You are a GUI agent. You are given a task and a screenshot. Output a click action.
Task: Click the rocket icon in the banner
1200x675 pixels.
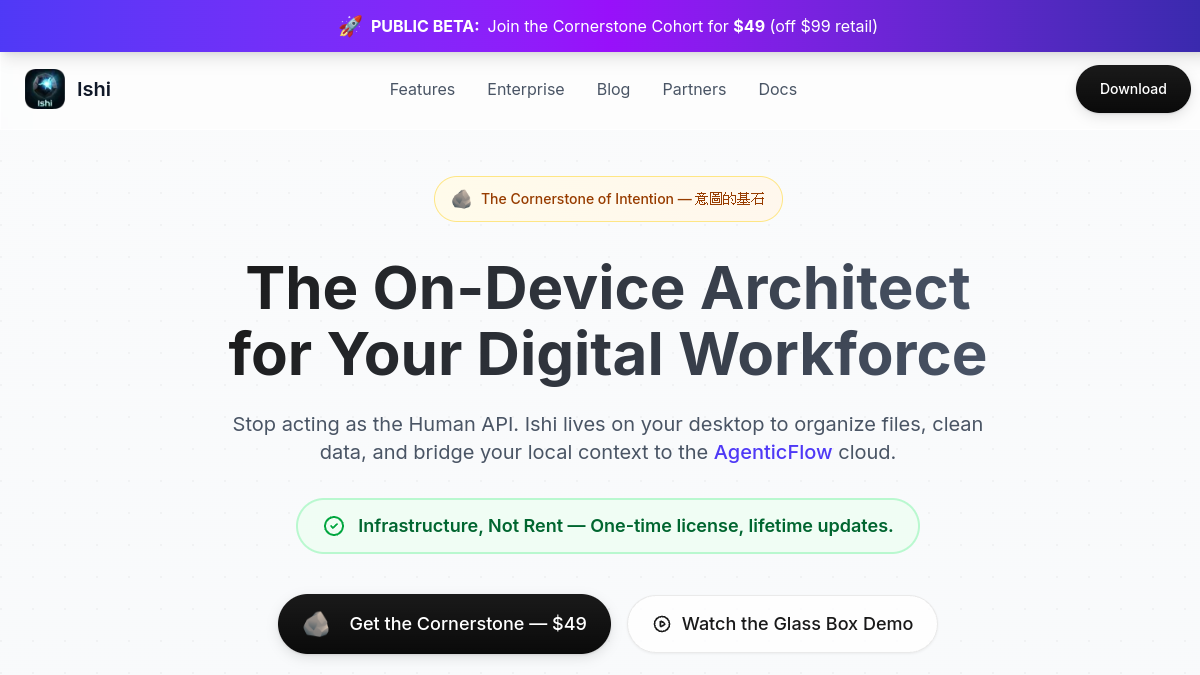350,26
